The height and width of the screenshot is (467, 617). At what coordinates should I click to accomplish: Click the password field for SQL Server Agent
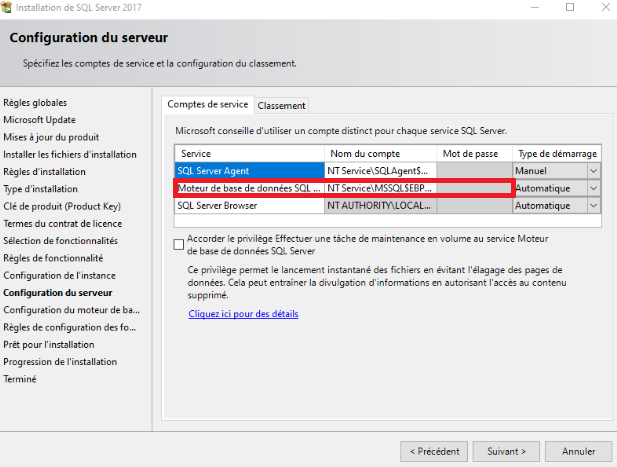474,171
